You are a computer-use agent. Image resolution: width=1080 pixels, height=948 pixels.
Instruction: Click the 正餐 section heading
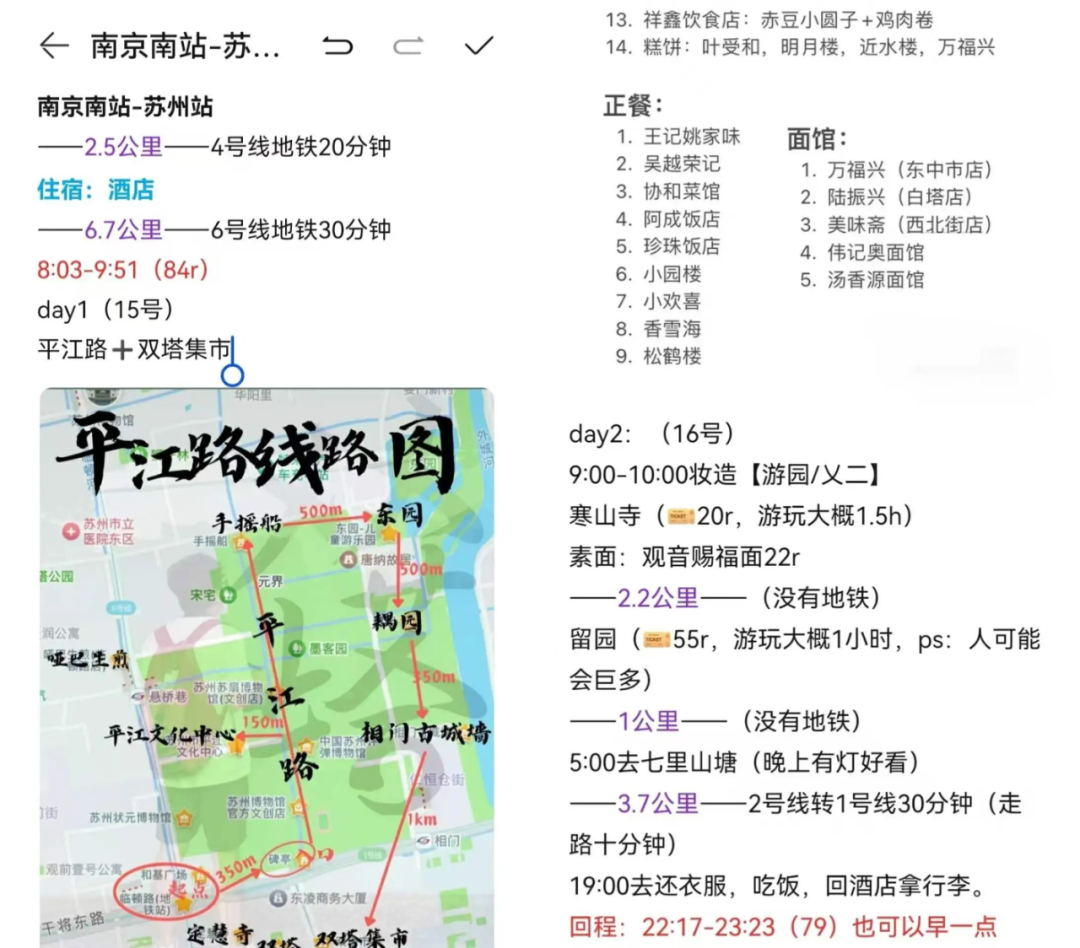(633, 105)
